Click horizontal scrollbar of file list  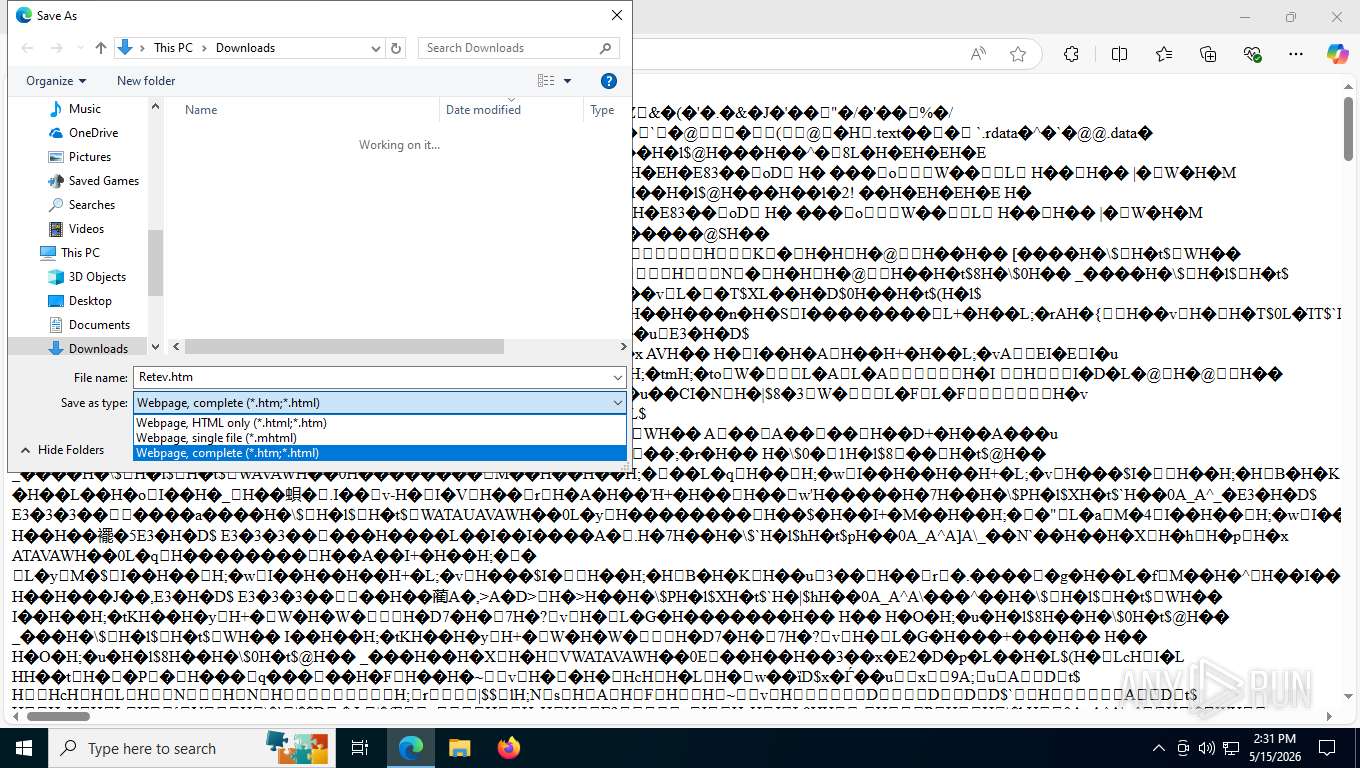click(344, 347)
